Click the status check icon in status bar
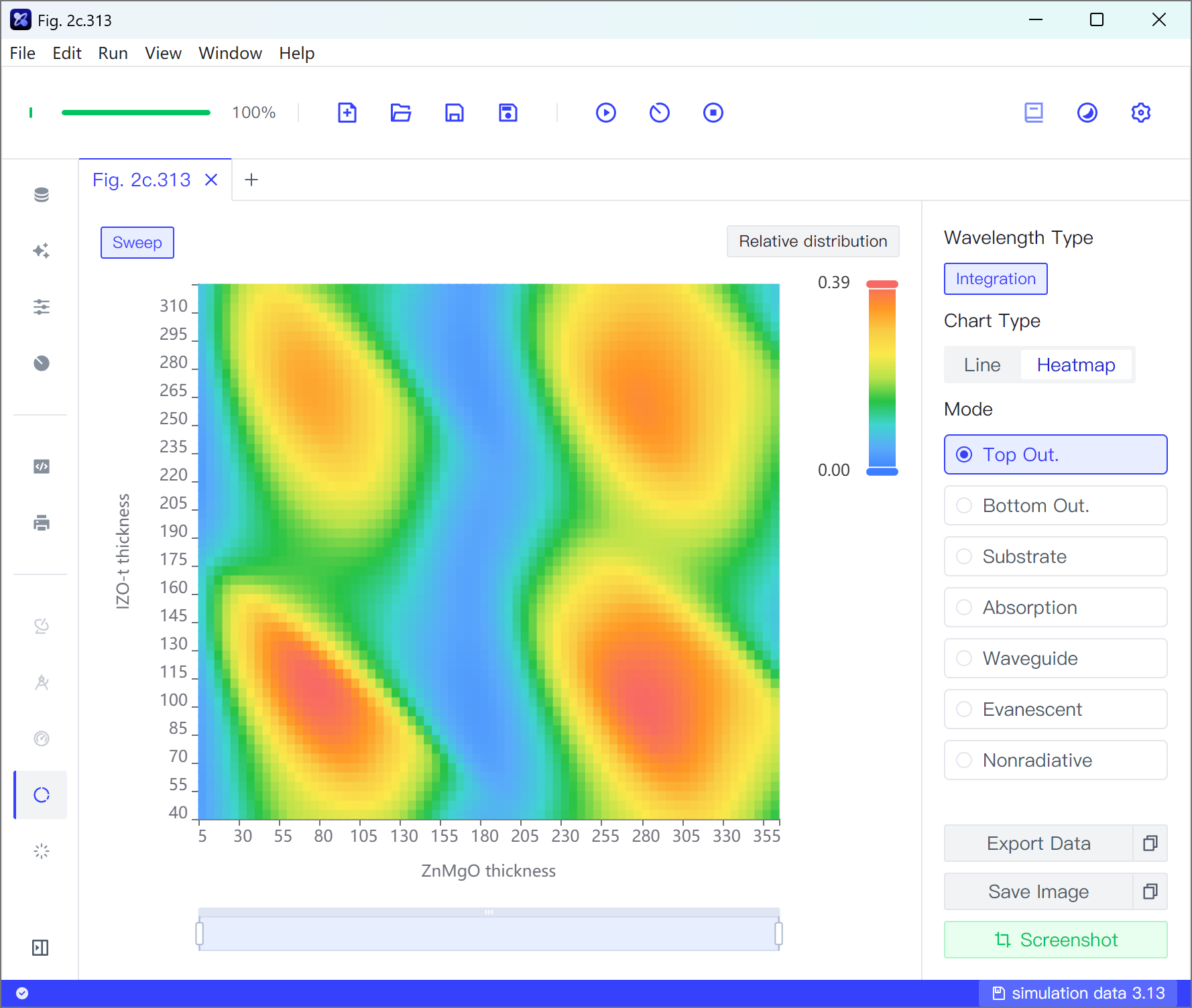The width and height of the screenshot is (1192, 1008). [22, 993]
